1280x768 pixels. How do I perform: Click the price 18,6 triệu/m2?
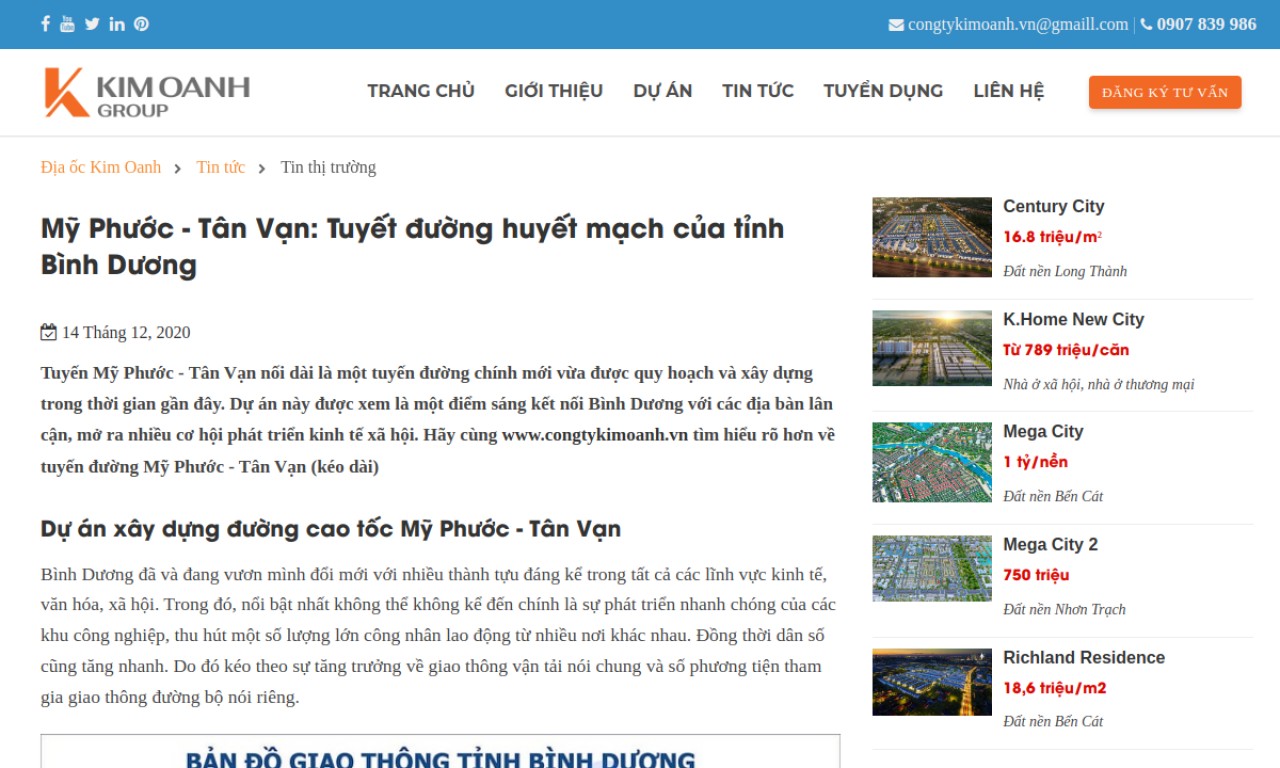1055,688
